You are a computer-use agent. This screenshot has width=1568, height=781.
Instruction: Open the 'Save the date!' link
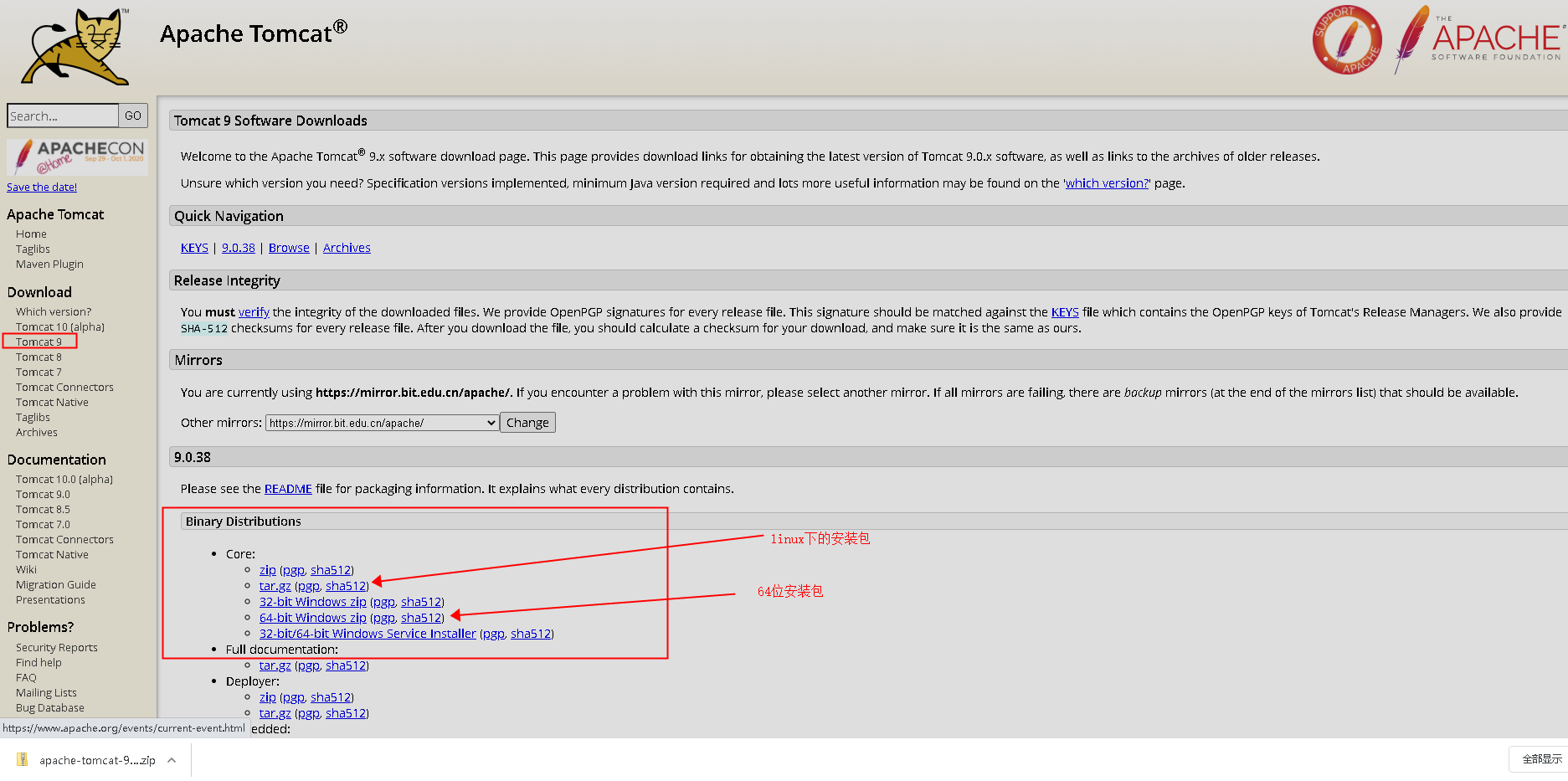[x=42, y=188]
